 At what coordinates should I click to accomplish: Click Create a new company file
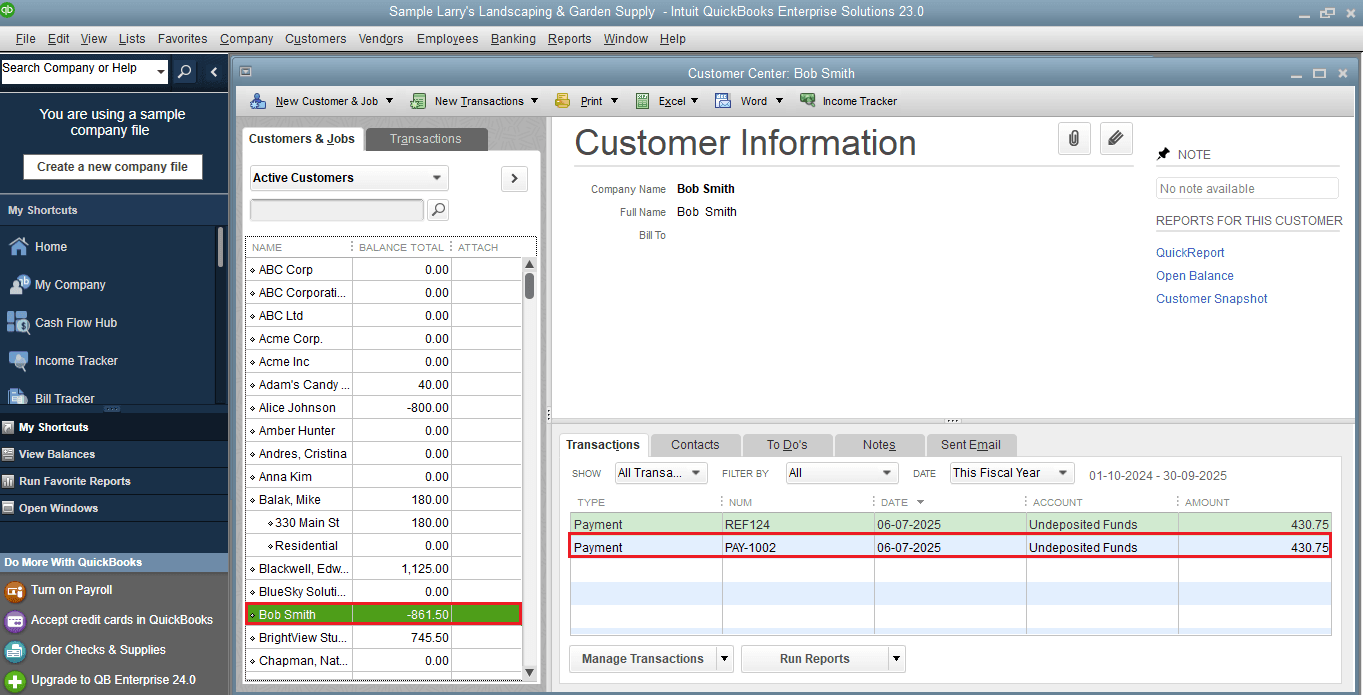(112, 166)
